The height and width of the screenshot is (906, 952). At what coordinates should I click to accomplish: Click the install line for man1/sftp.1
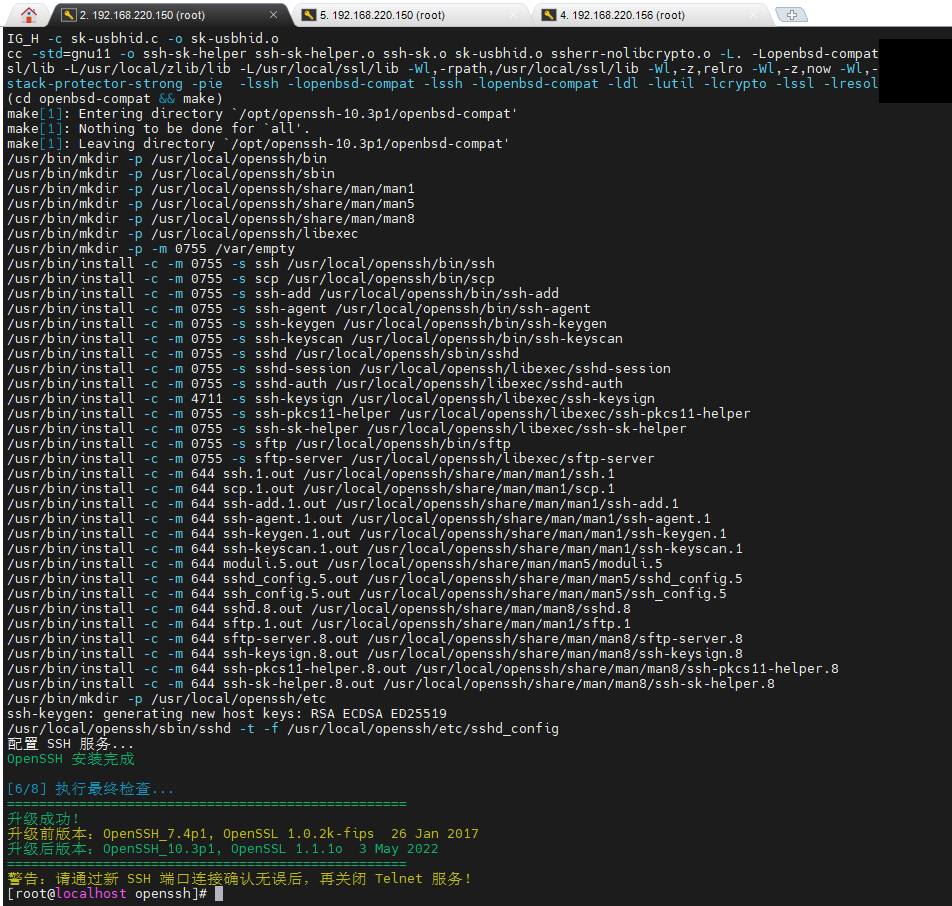tap(319, 624)
